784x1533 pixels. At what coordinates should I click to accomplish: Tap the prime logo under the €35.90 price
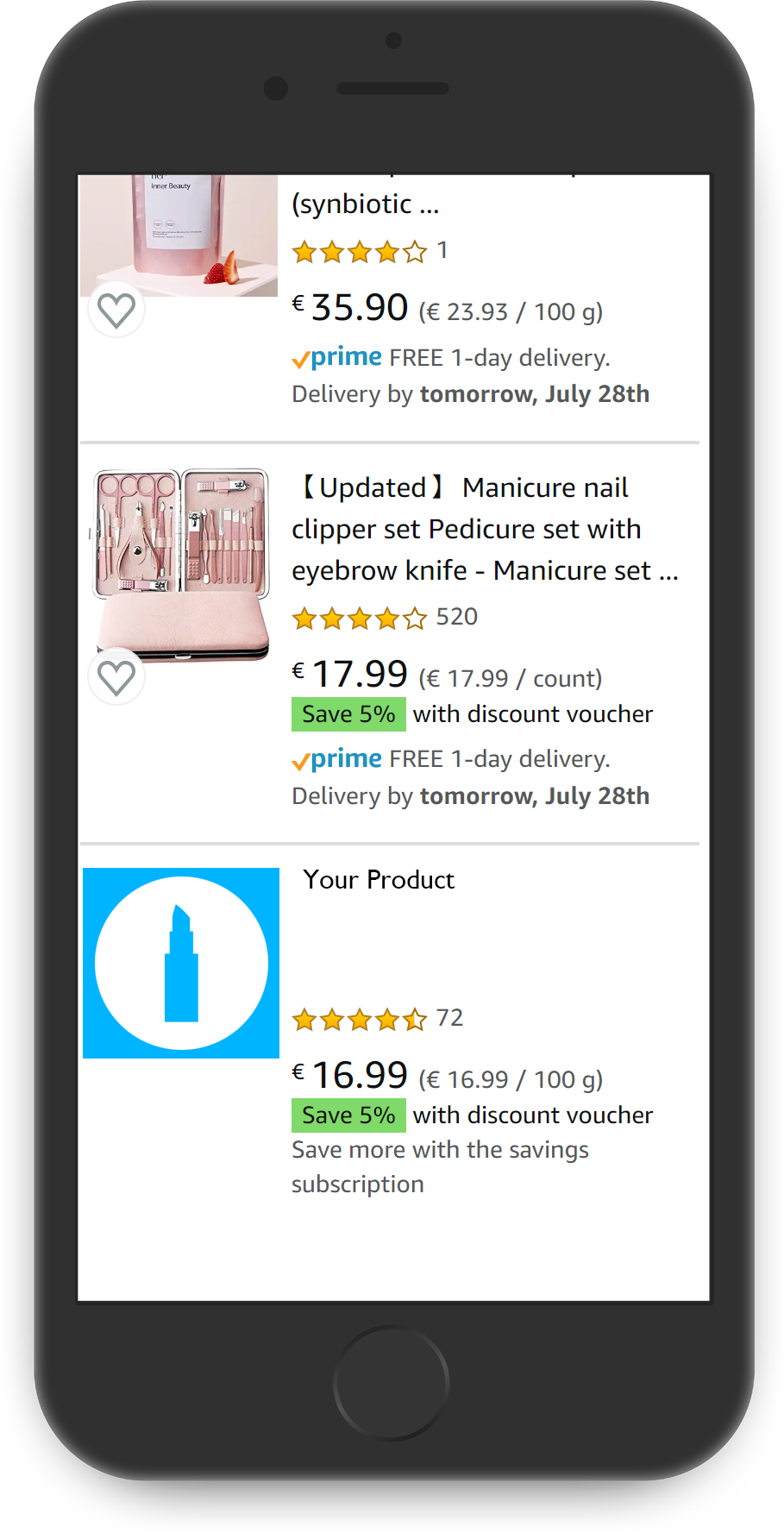click(x=337, y=358)
